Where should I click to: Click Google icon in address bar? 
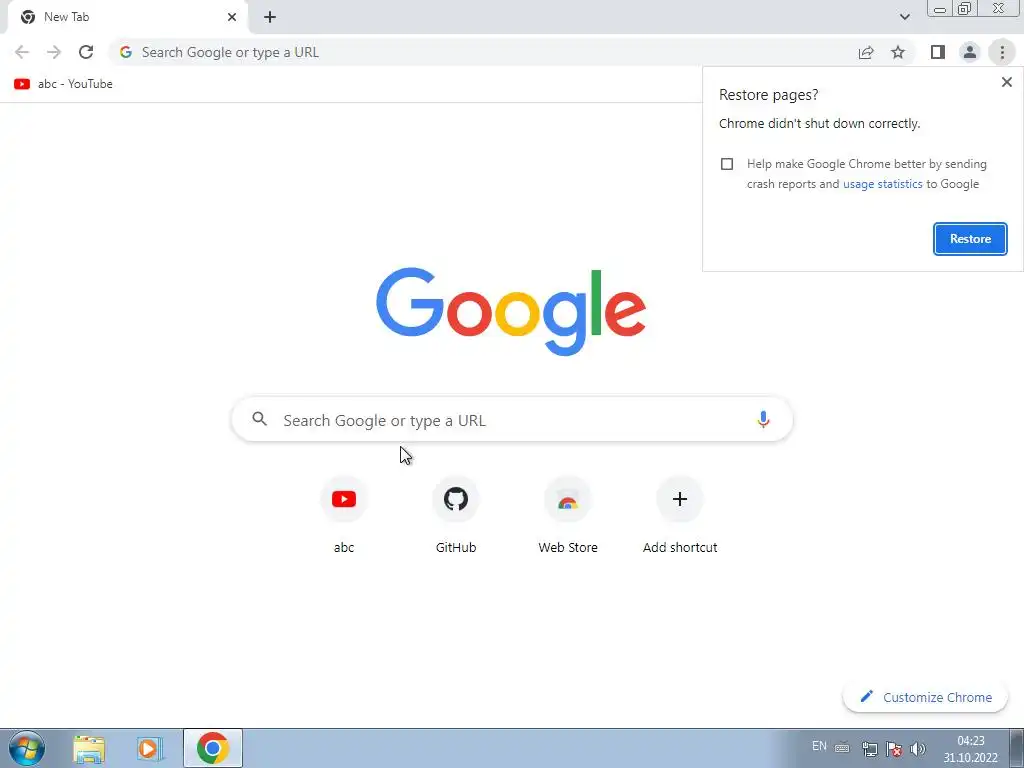126,52
